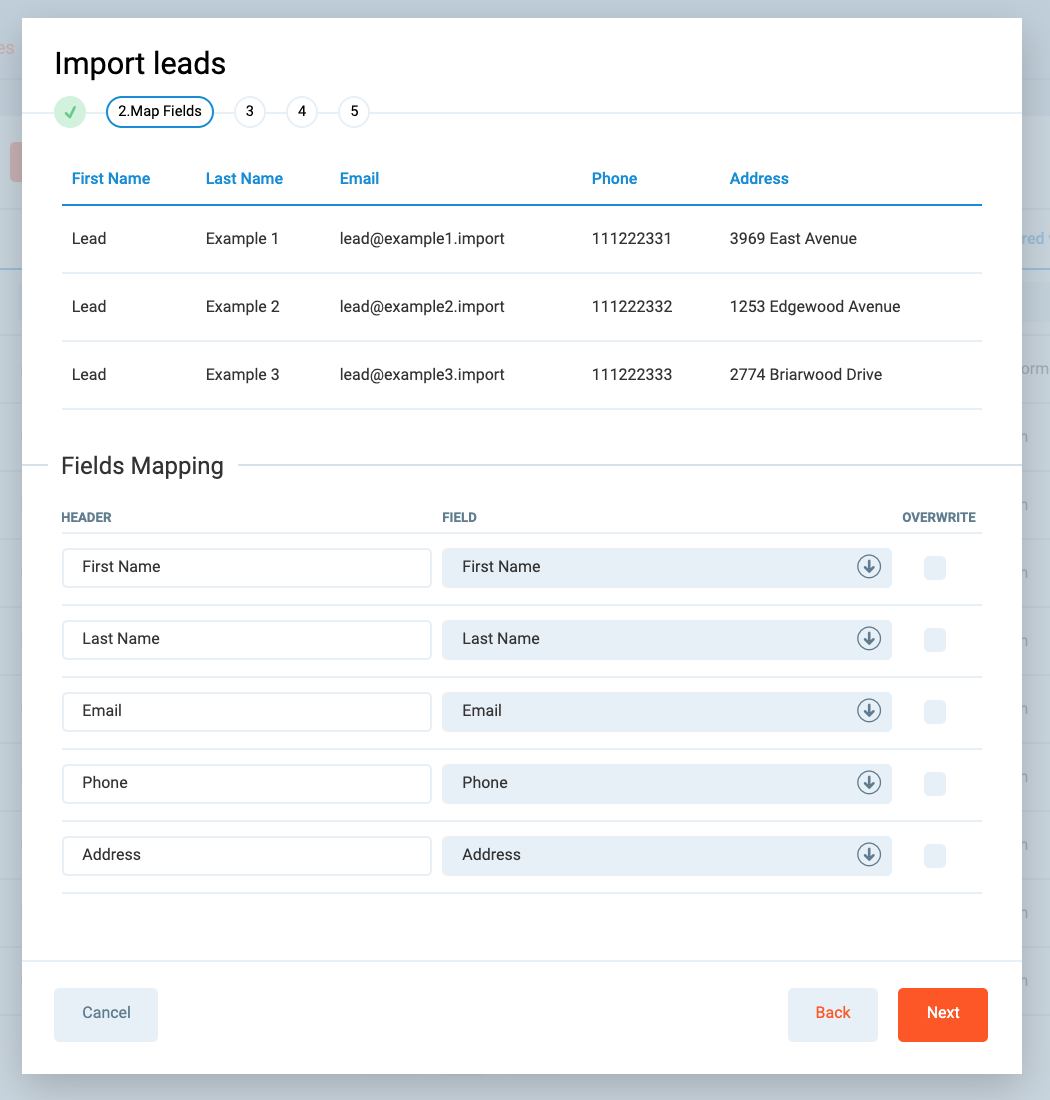Click the arrow icon in First Name field
This screenshot has width=1050, height=1100.
tap(869, 567)
